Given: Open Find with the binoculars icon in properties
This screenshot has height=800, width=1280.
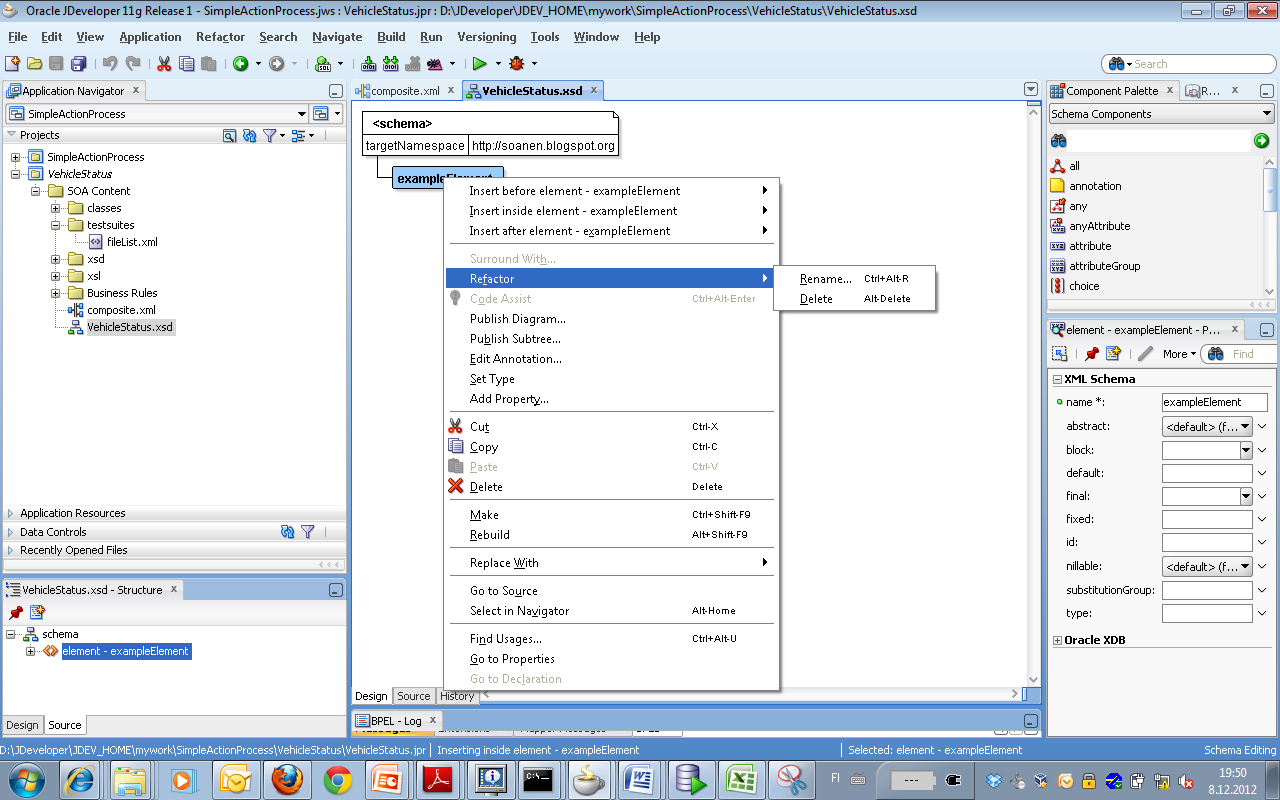Looking at the screenshot, I should click(x=1216, y=353).
